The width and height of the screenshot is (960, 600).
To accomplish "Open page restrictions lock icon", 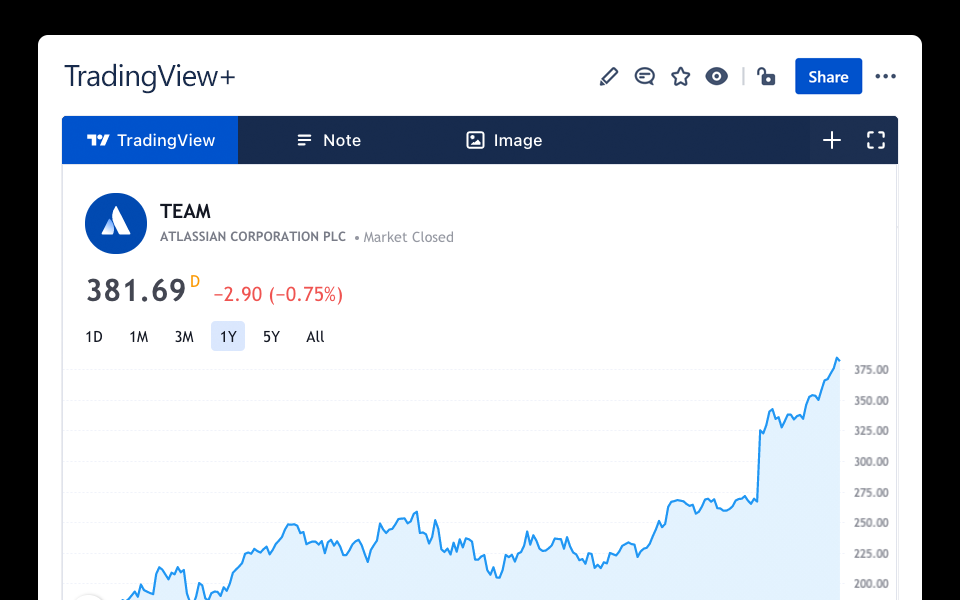I will tap(767, 77).
